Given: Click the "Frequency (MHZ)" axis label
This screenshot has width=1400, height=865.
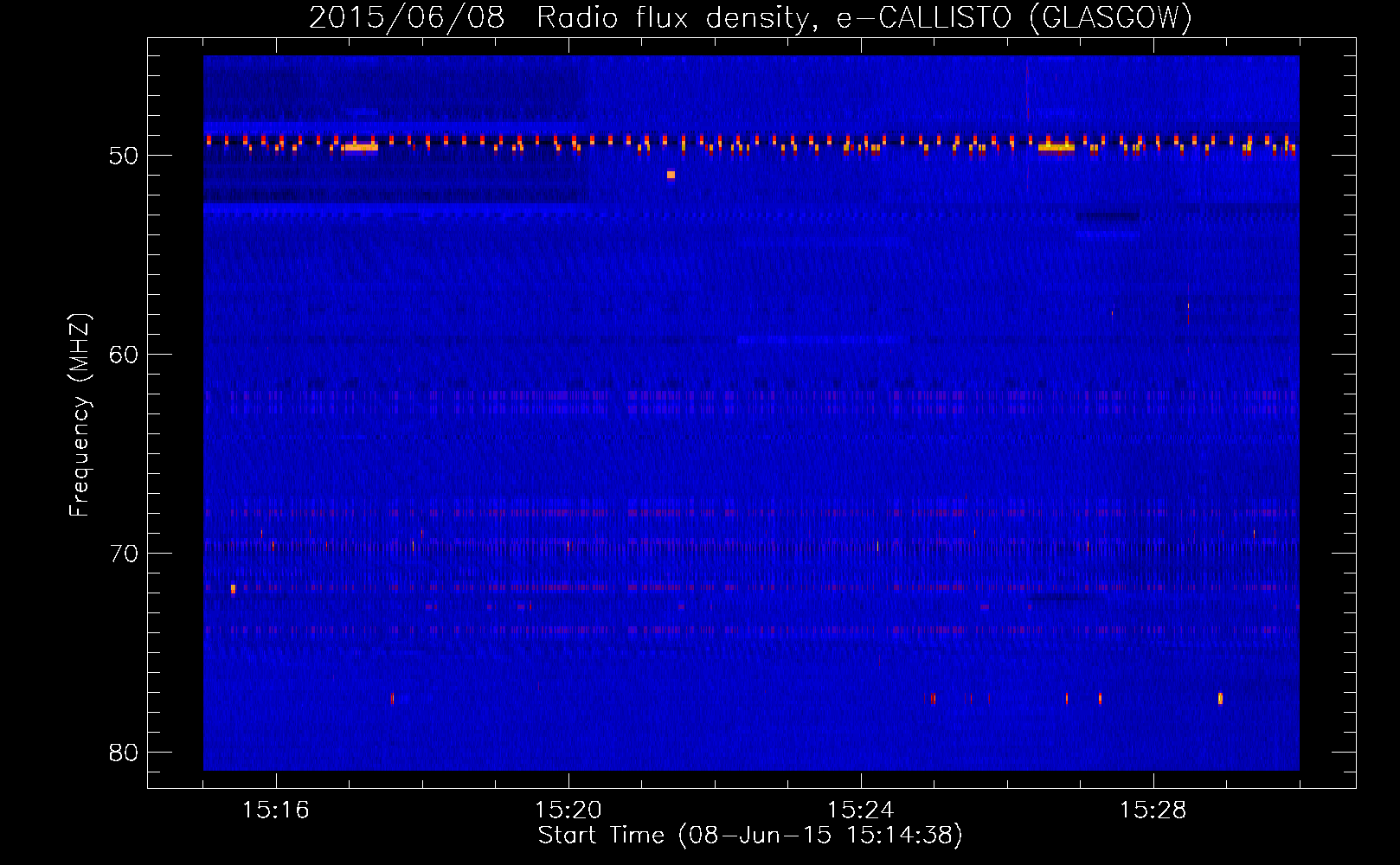Looking at the screenshot, I should [80, 415].
